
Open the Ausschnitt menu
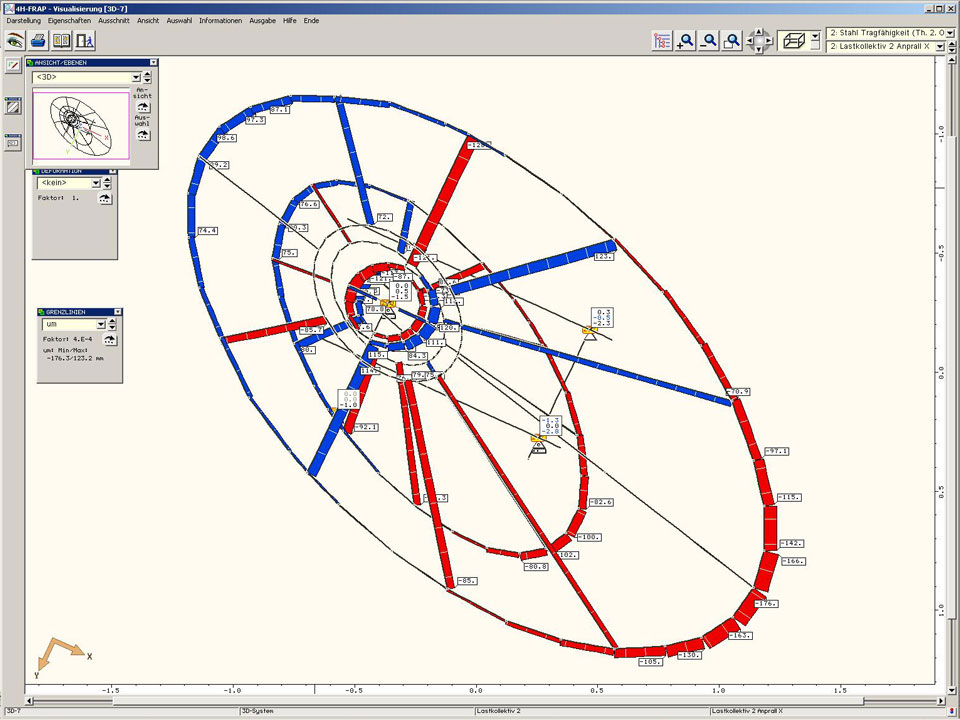pyautogui.click(x=114, y=20)
